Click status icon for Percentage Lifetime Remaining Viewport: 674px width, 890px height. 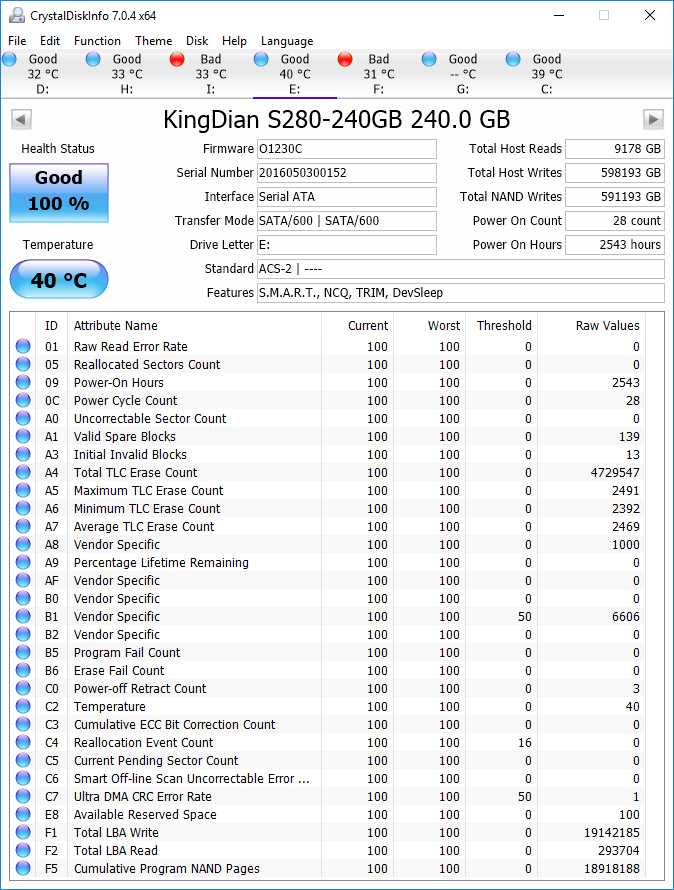click(23, 562)
